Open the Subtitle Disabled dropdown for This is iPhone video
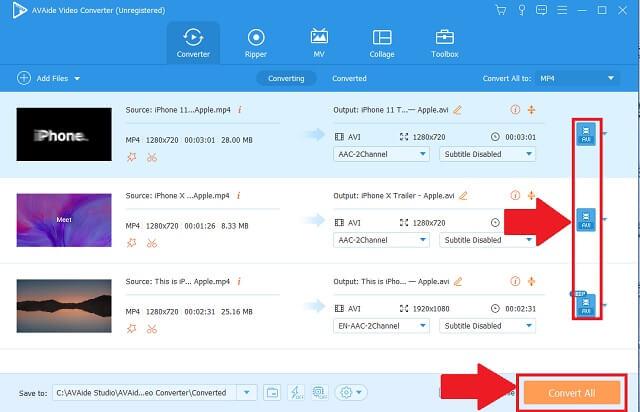This screenshot has height=412, width=640. [x=487, y=326]
